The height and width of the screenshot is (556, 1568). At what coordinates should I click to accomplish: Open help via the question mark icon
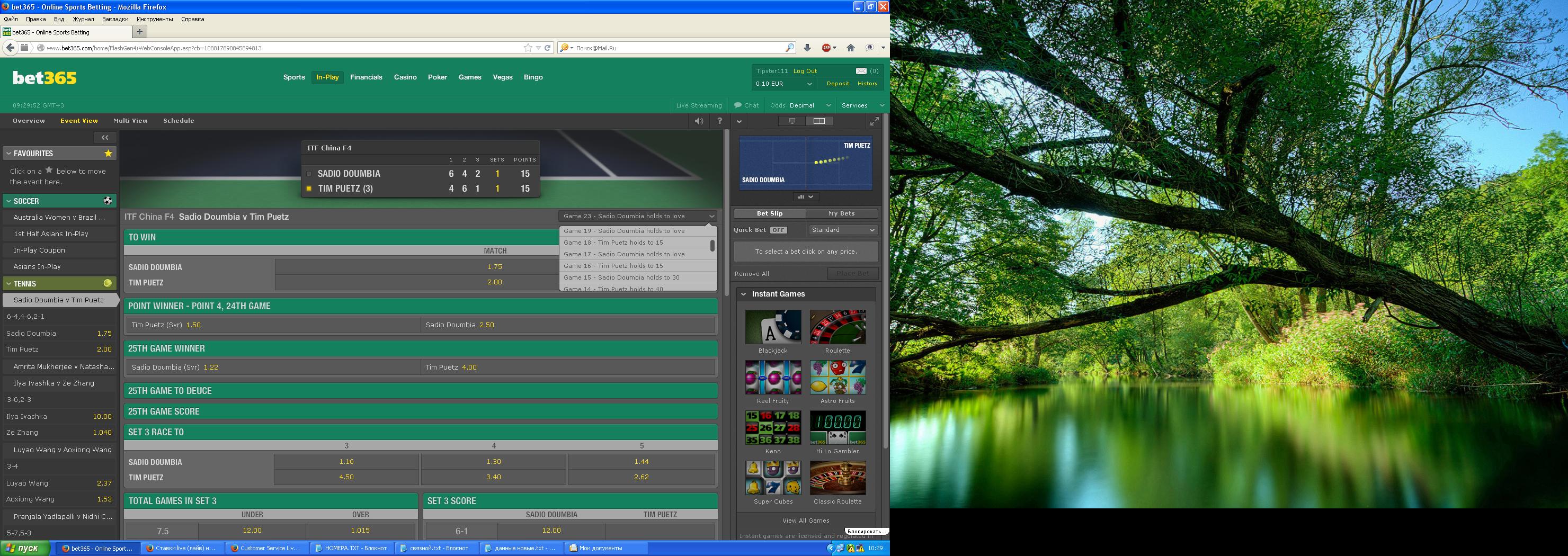point(719,121)
